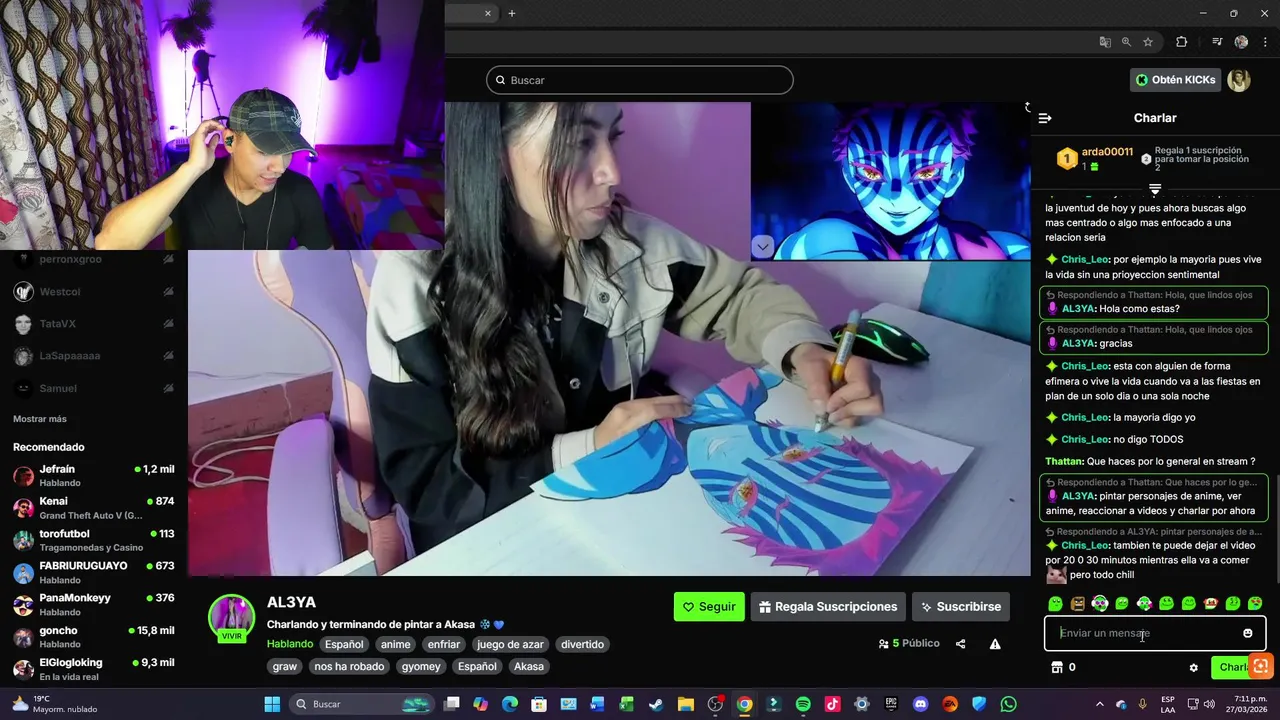
Task: Click the Chrome zoom magnifier icon
Action: coord(1126,42)
